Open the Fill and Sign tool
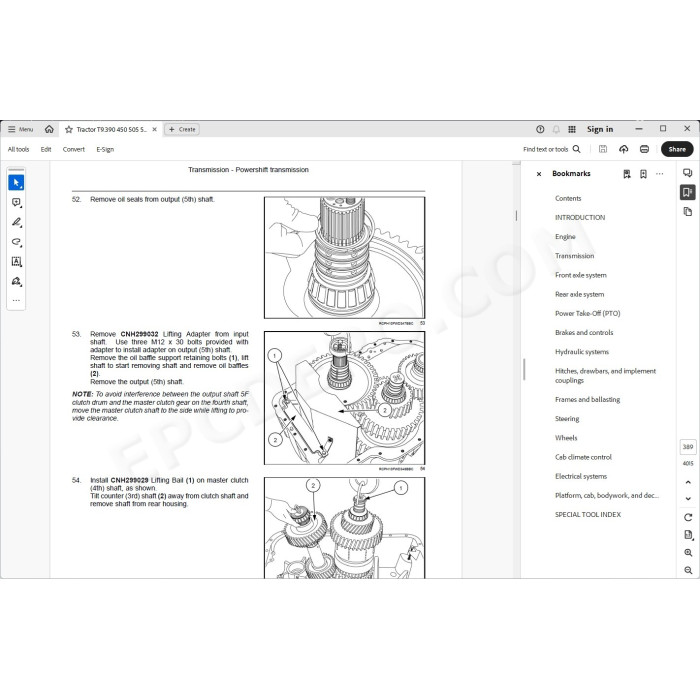 pyautogui.click(x=16, y=281)
